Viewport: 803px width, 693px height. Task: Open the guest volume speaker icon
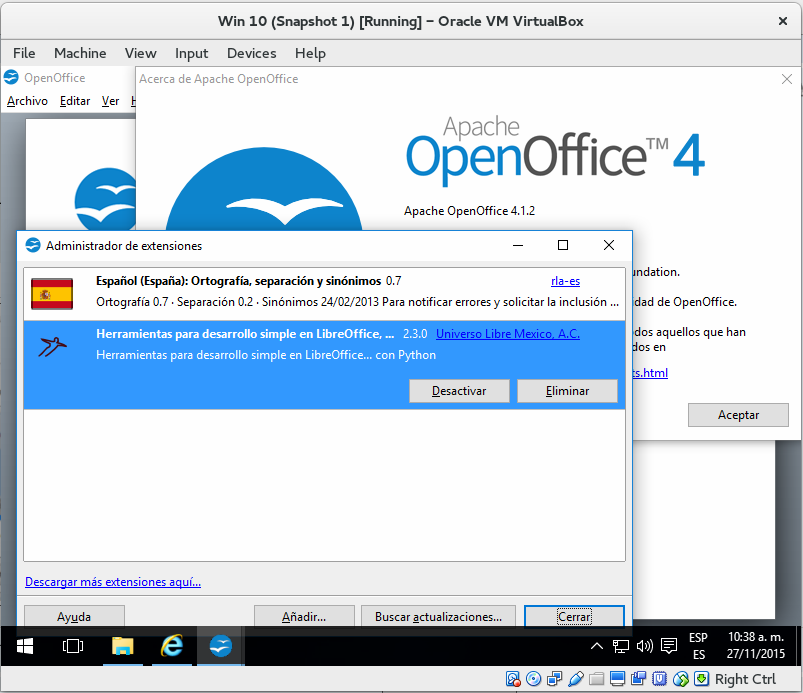click(644, 646)
